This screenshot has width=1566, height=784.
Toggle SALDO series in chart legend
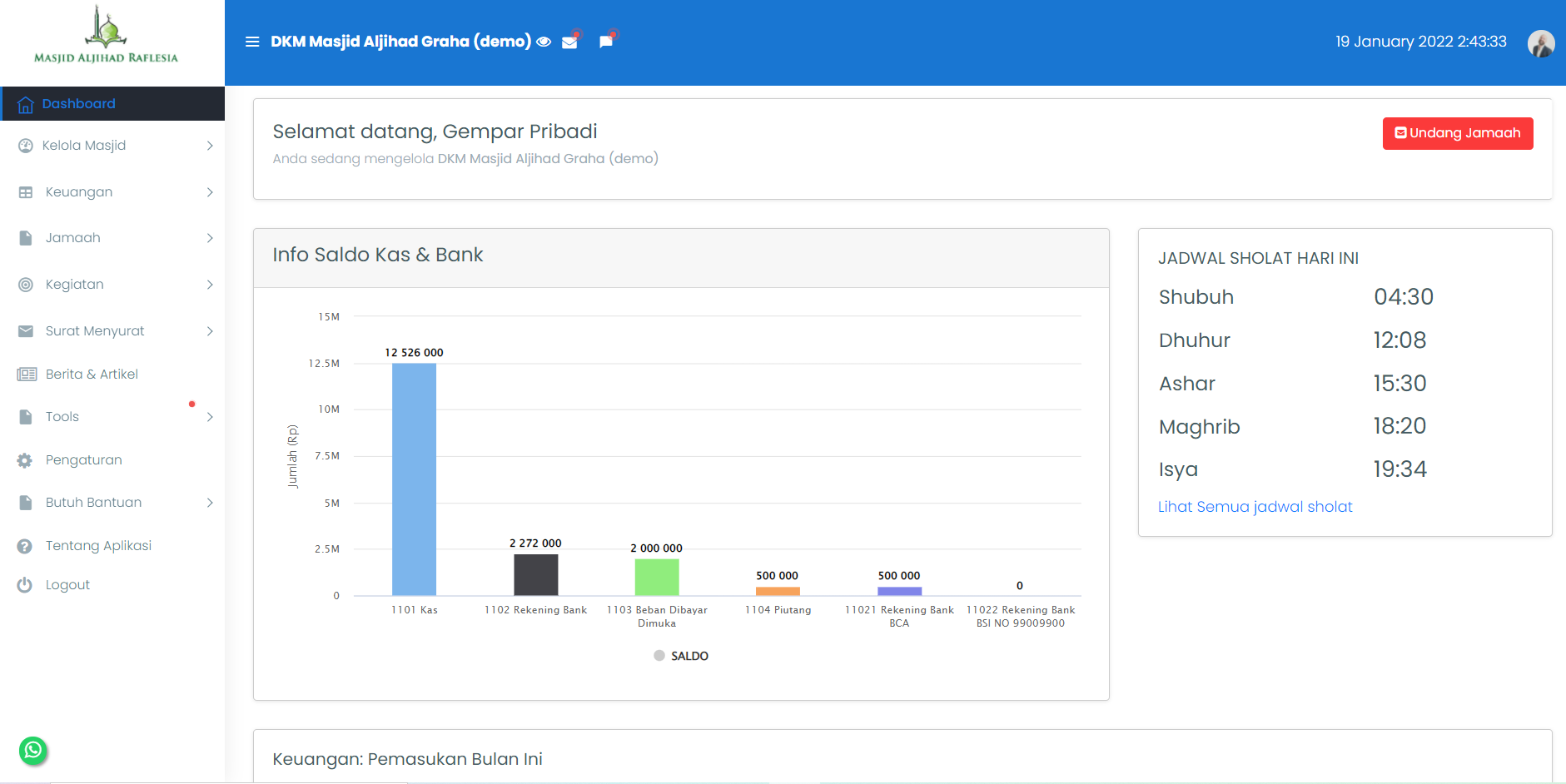(x=681, y=656)
